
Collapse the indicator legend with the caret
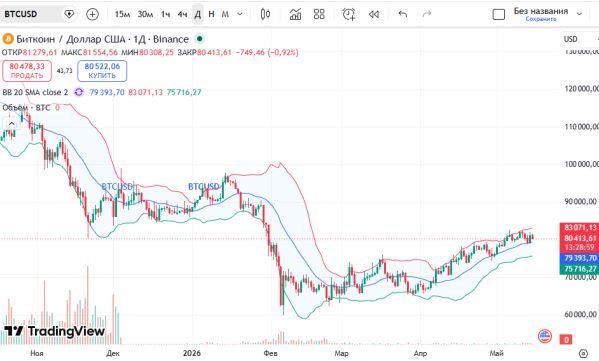(x=11, y=123)
